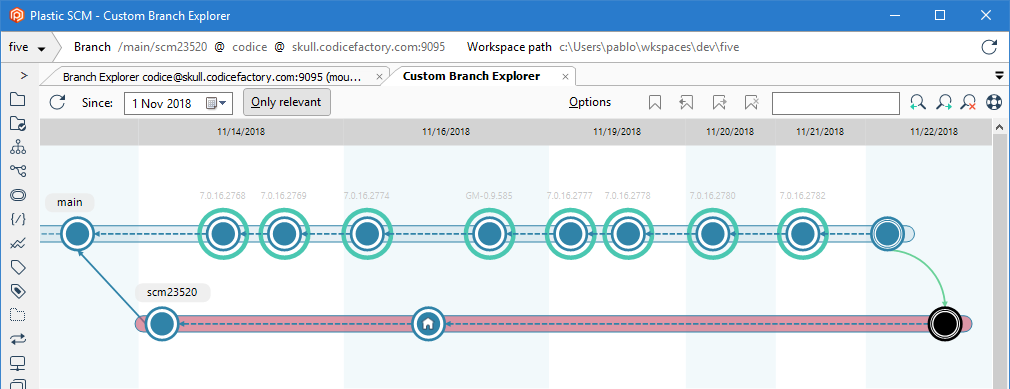Open the Changesets view icon
The height and width of the screenshot is (389, 1010).
pyautogui.click(x=18, y=194)
